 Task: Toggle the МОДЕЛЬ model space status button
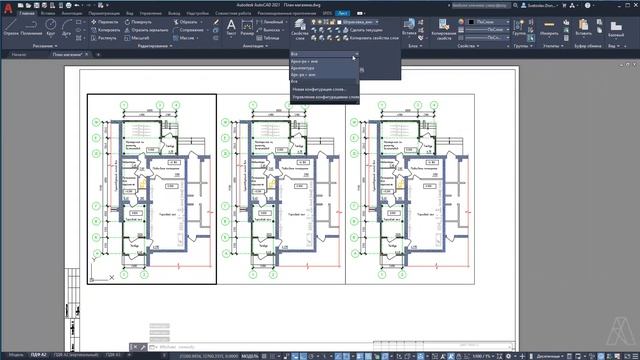coord(250,356)
